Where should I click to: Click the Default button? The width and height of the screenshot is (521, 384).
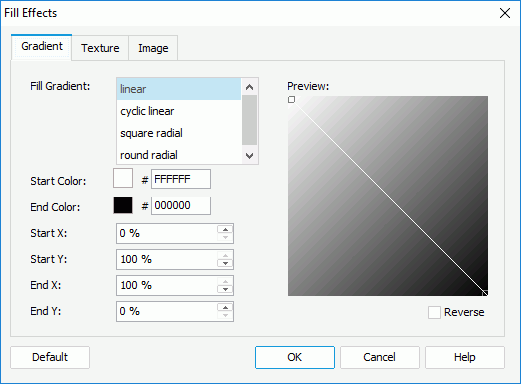click(50, 357)
